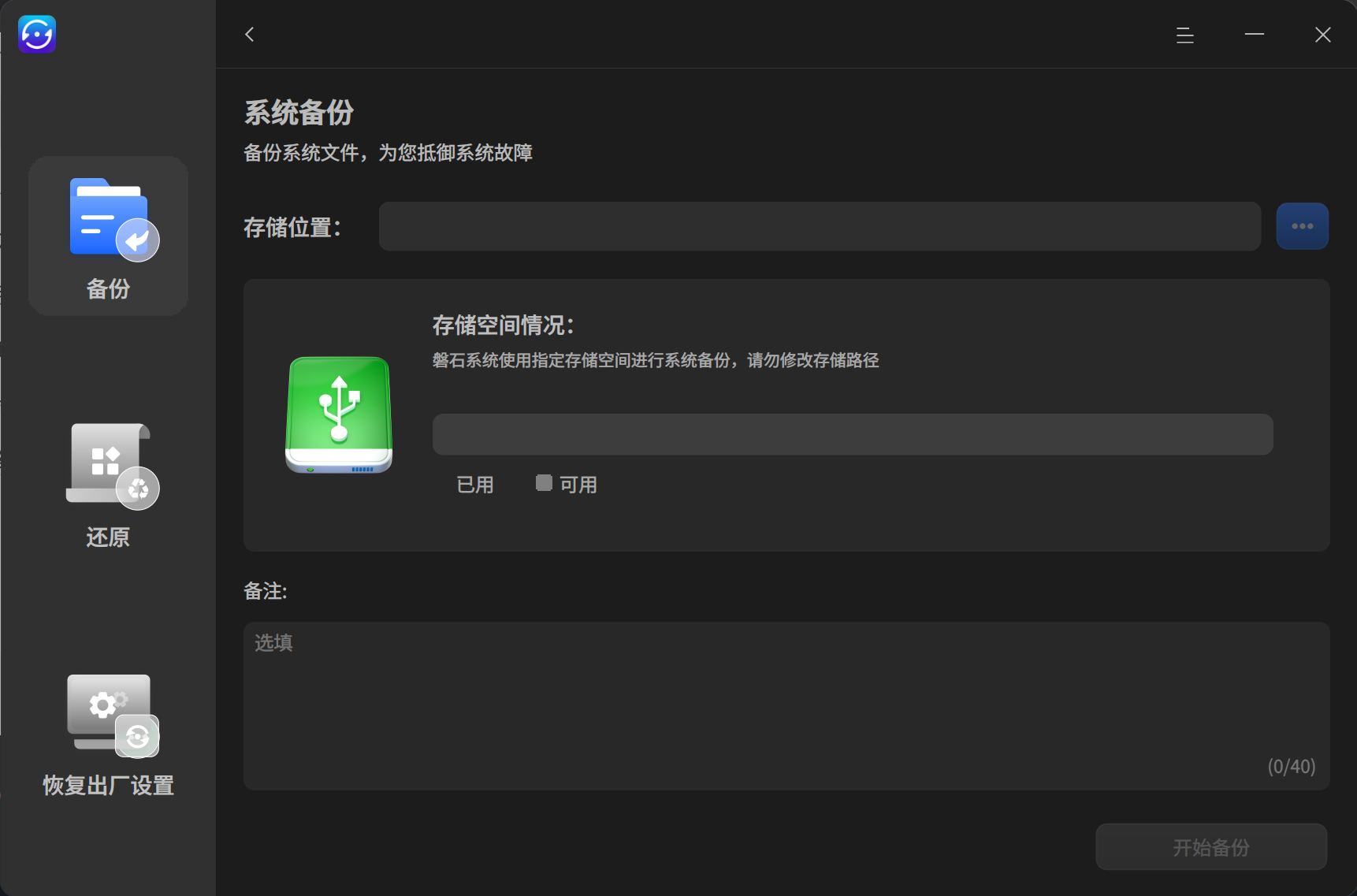Click the 已用 legend label
This screenshot has height=896, width=1357.
(475, 485)
